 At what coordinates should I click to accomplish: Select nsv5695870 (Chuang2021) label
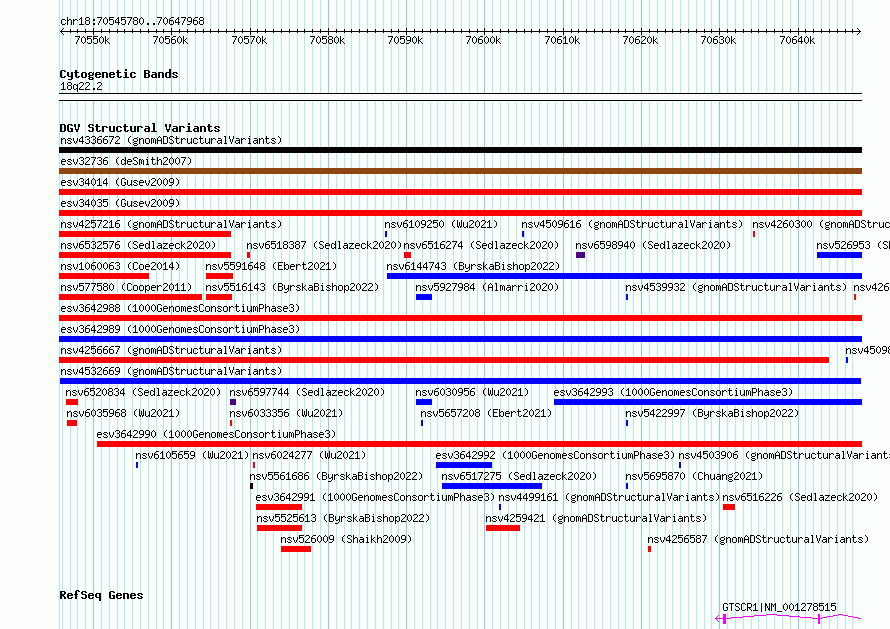(694, 476)
